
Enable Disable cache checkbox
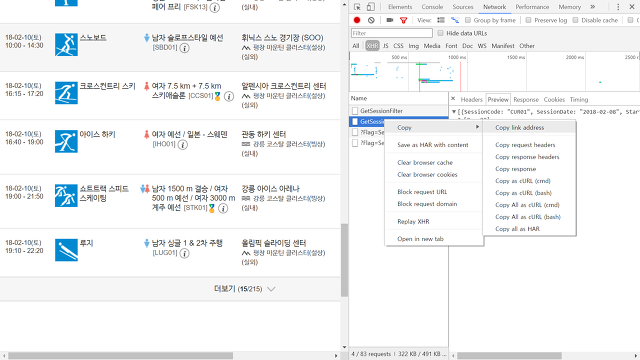coord(575,20)
